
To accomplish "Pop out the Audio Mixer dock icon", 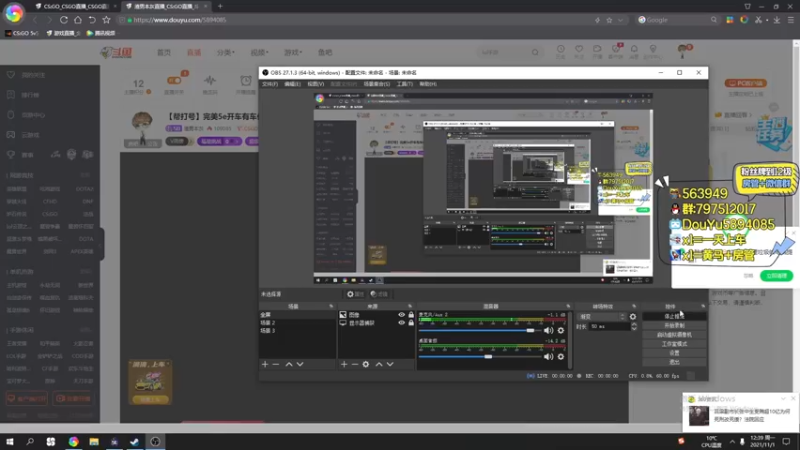I will click(568, 307).
